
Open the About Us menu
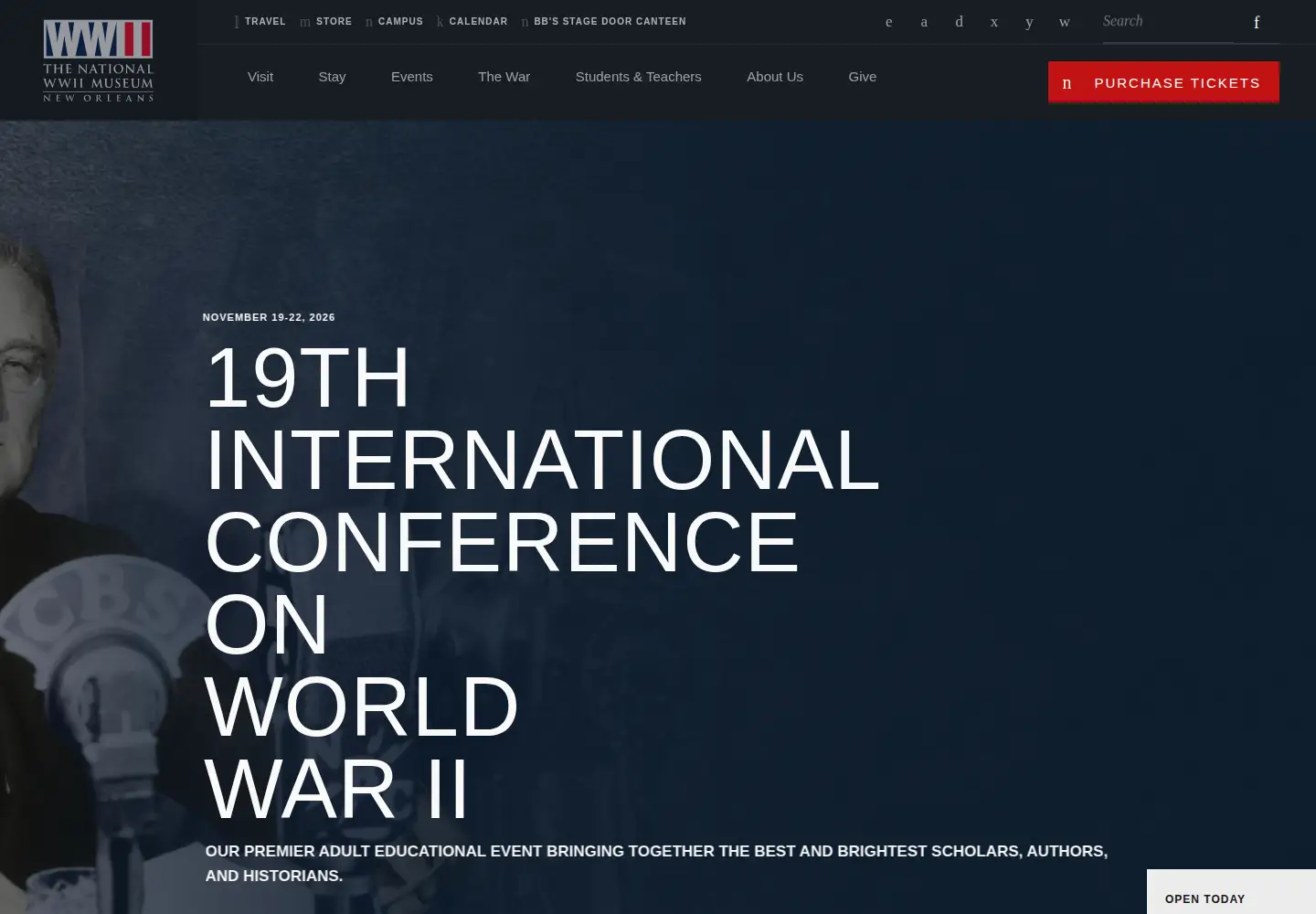(x=775, y=77)
